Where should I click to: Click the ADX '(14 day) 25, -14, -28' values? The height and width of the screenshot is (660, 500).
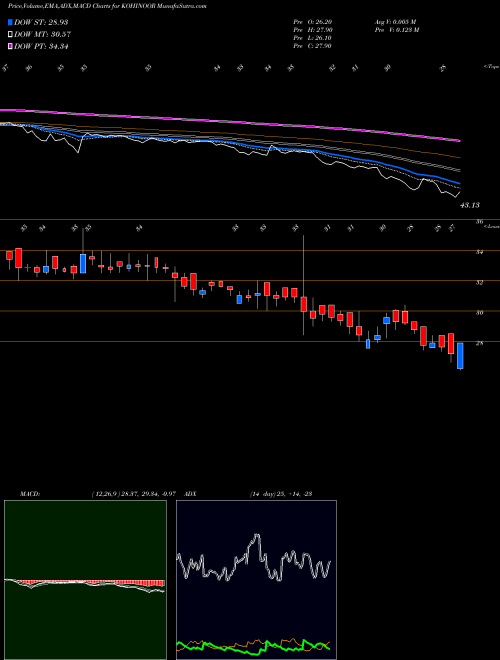[280, 493]
